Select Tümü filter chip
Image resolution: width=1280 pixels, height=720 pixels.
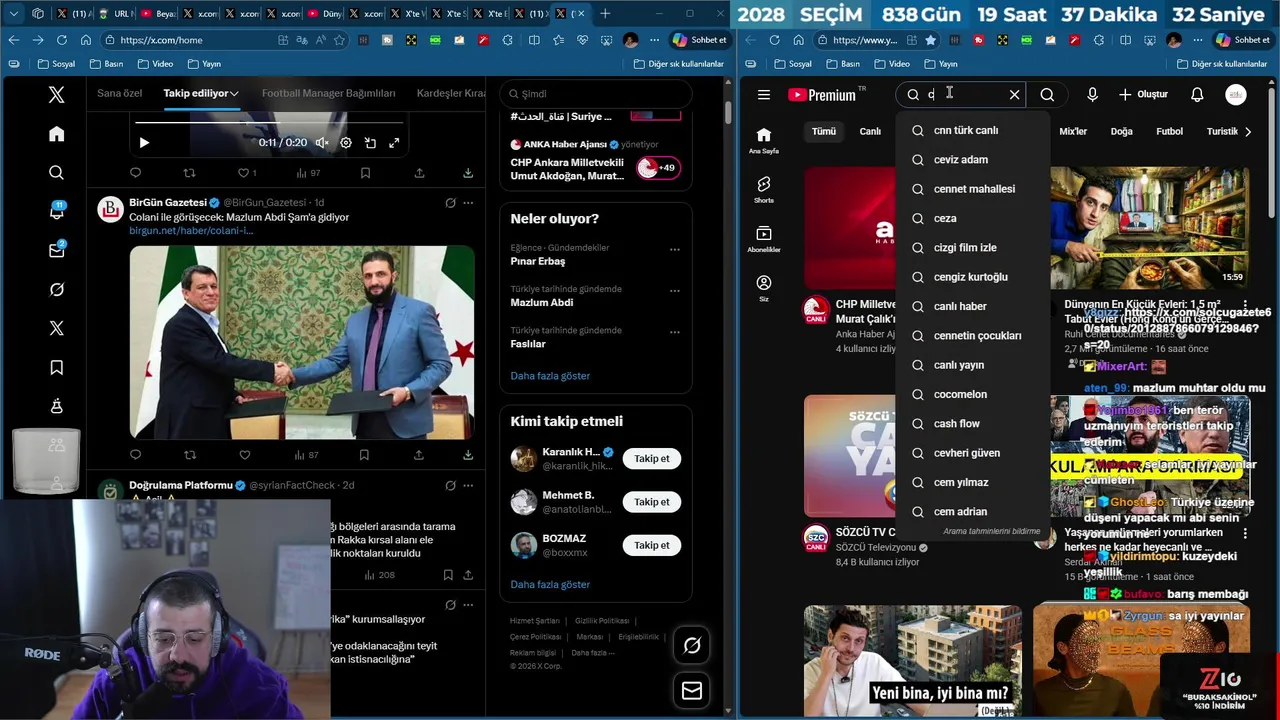point(823,131)
